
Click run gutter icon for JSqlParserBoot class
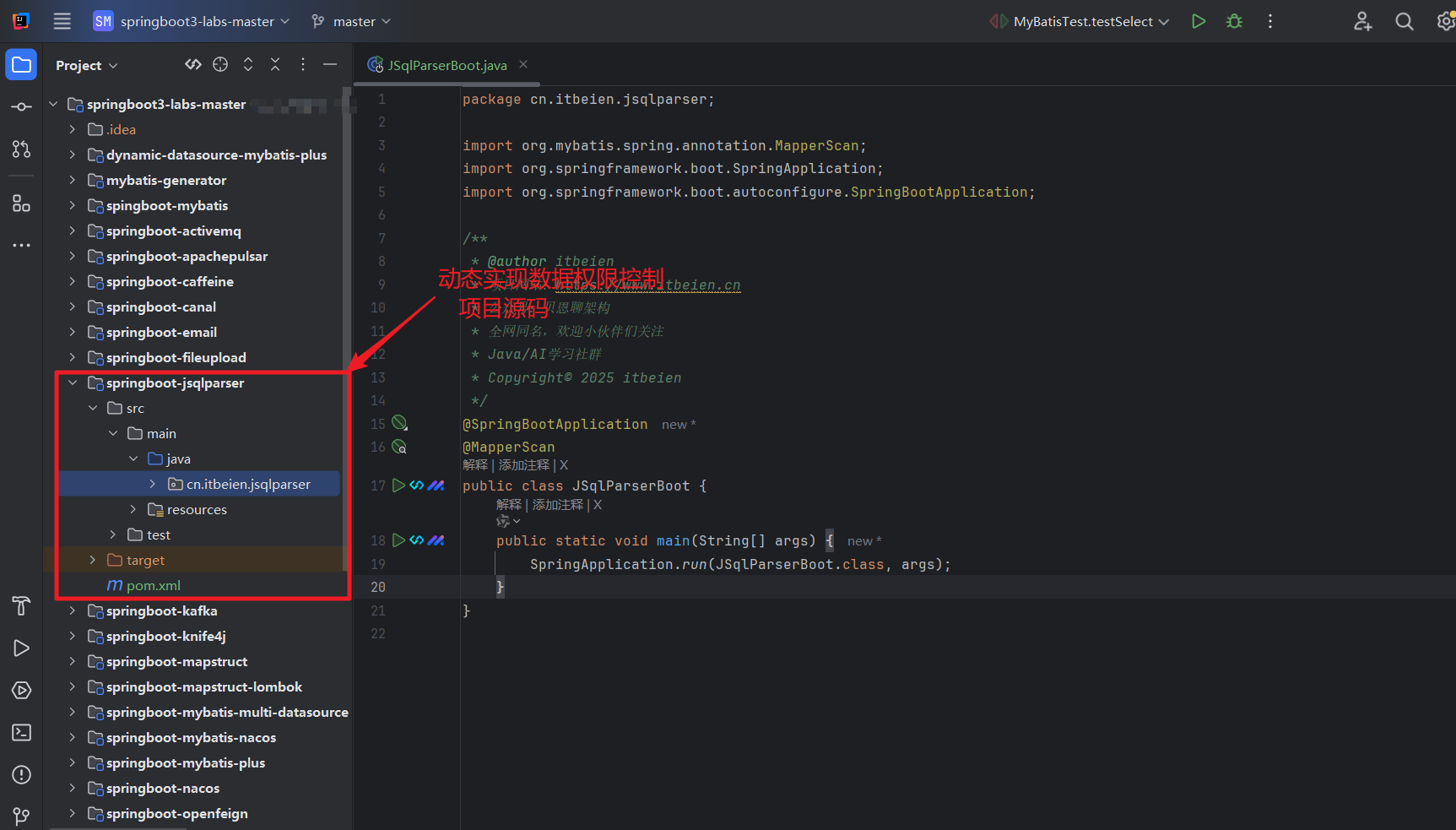click(399, 486)
